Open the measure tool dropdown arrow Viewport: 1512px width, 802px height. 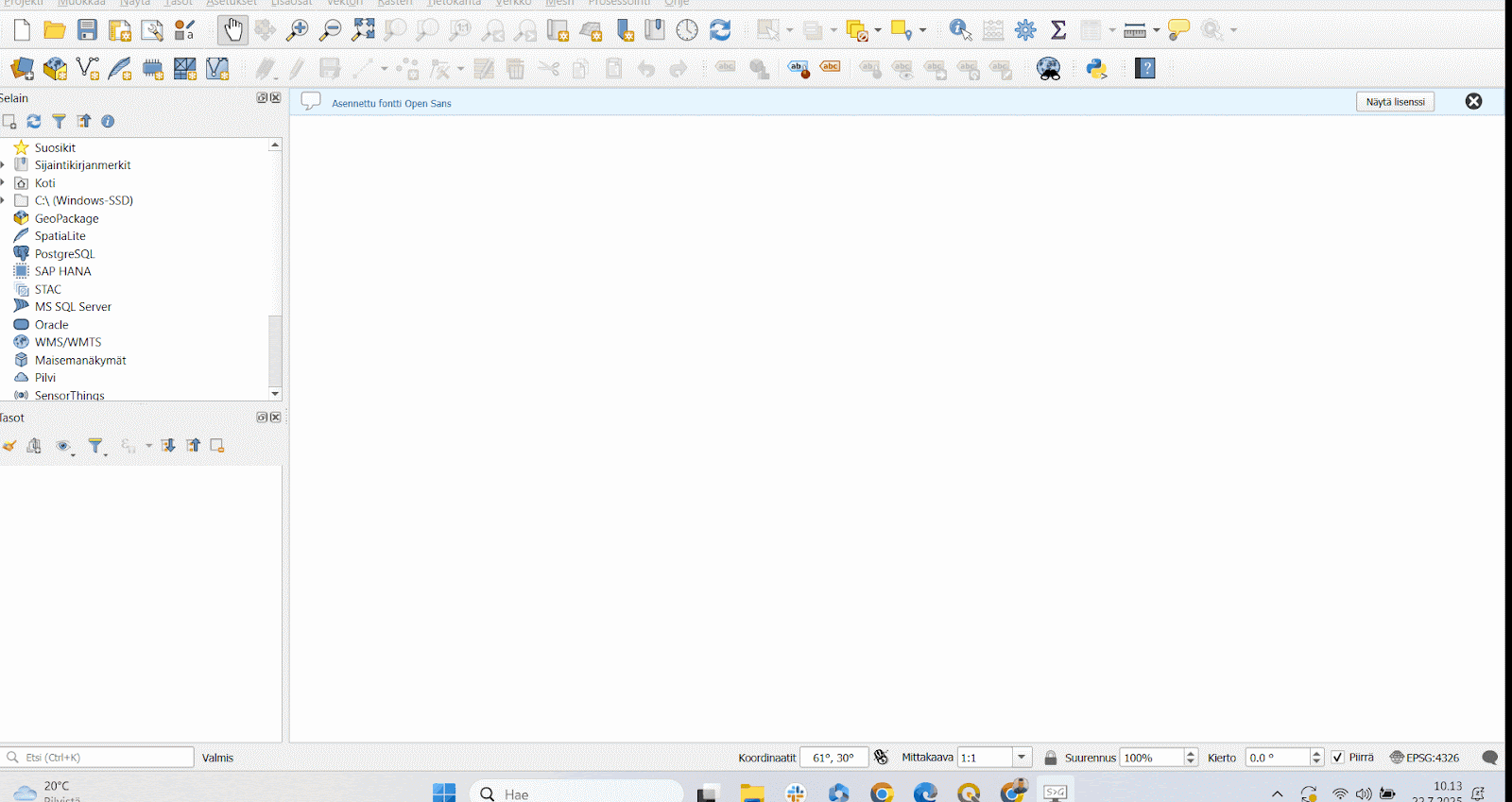coord(1156,30)
